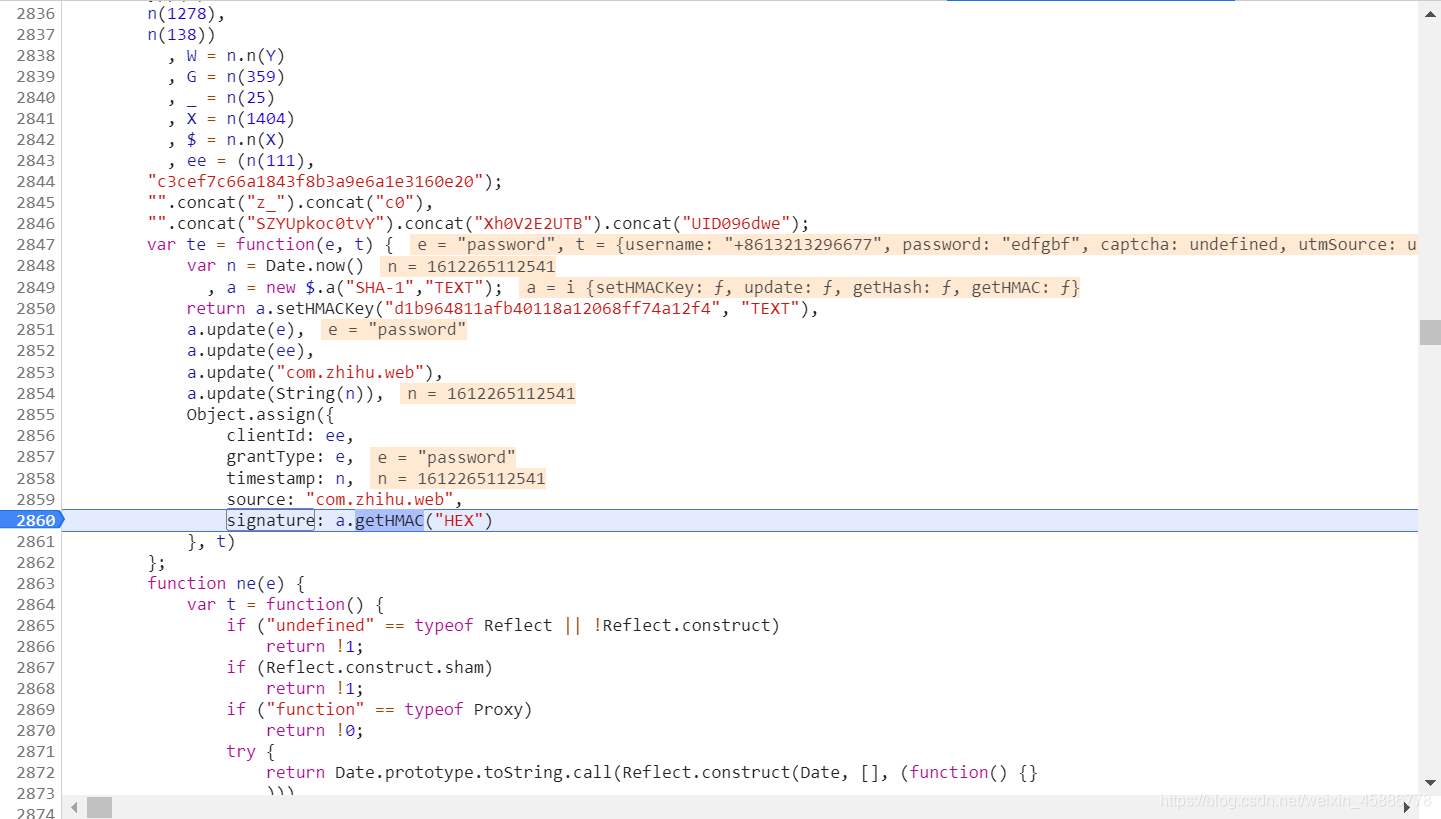Image resolution: width=1441 pixels, height=819 pixels.
Task: Click the signature property on line 2860
Action: (x=270, y=520)
